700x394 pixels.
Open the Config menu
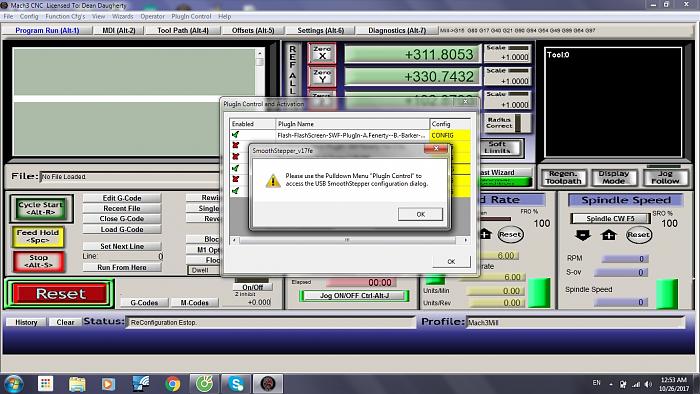tap(29, 16)
